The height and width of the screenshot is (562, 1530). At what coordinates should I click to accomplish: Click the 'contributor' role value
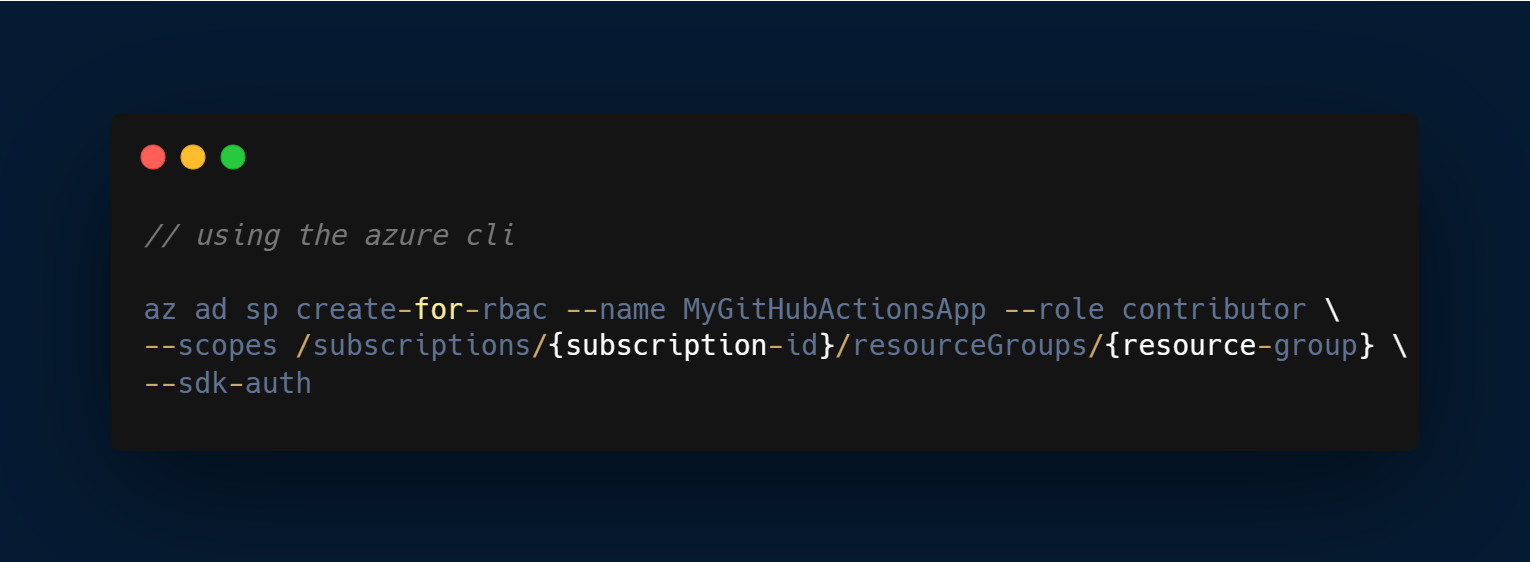coord(1214,309)
